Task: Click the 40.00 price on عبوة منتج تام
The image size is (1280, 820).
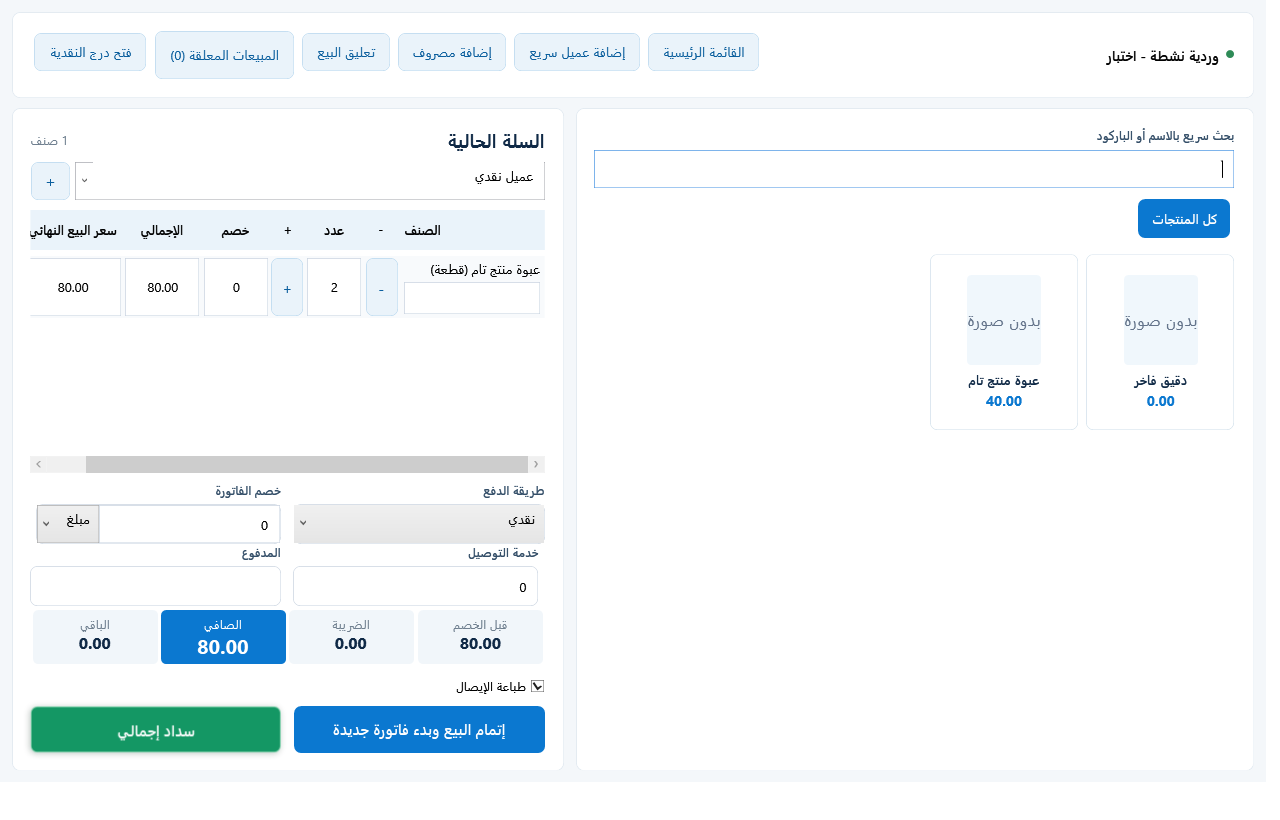Action: (1004, 401)
